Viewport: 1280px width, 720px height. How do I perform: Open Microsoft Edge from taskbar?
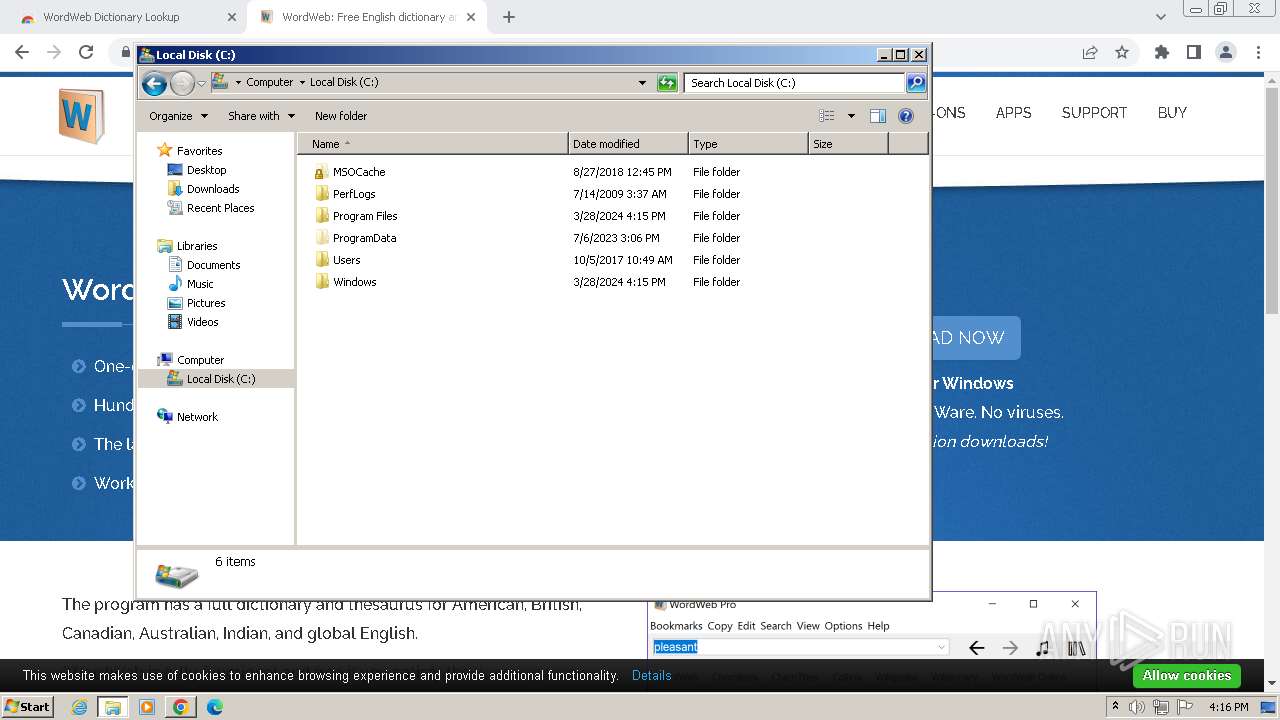click(214, 707)
